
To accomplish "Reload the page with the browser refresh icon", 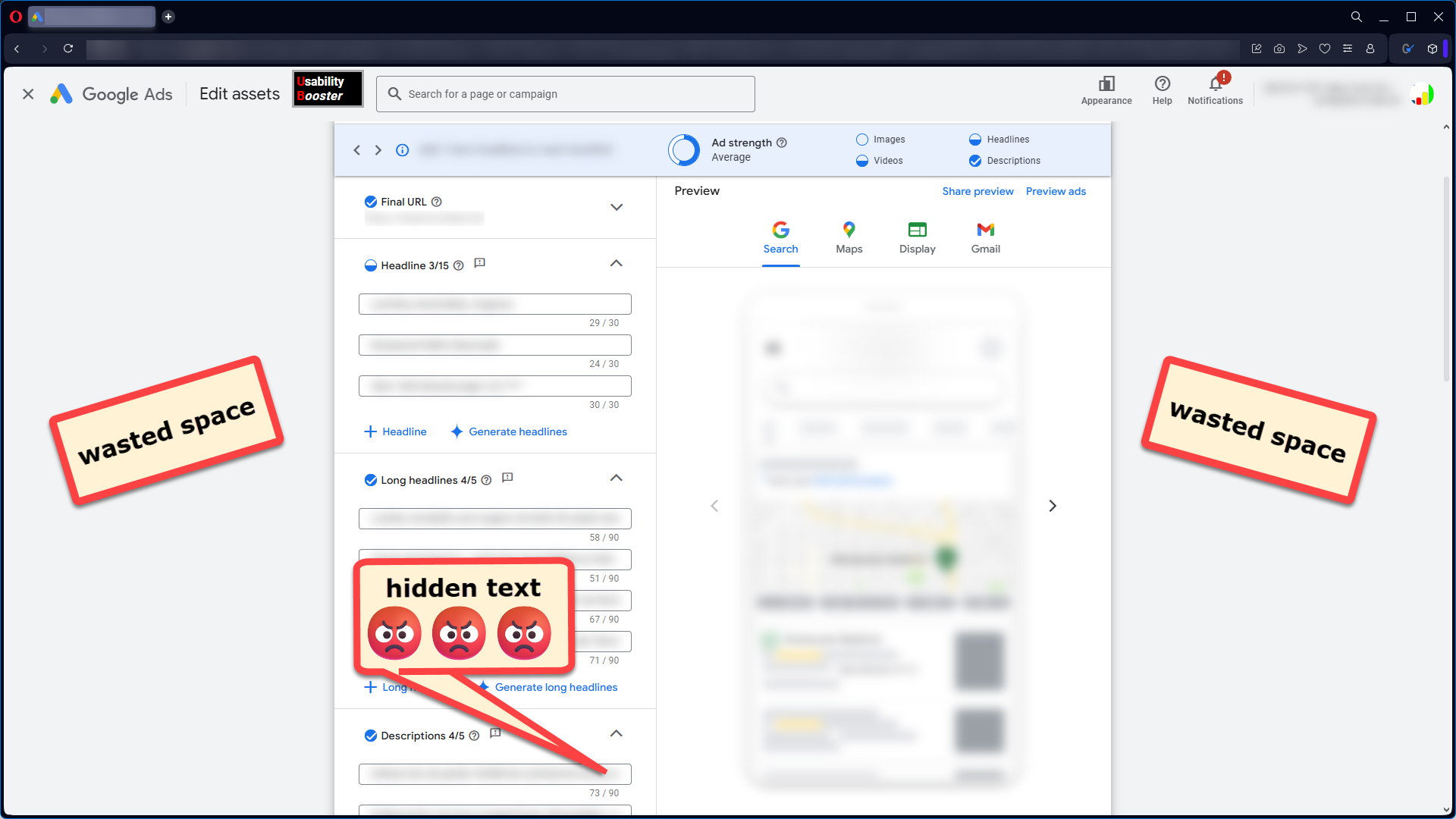I will pos(67,49).
